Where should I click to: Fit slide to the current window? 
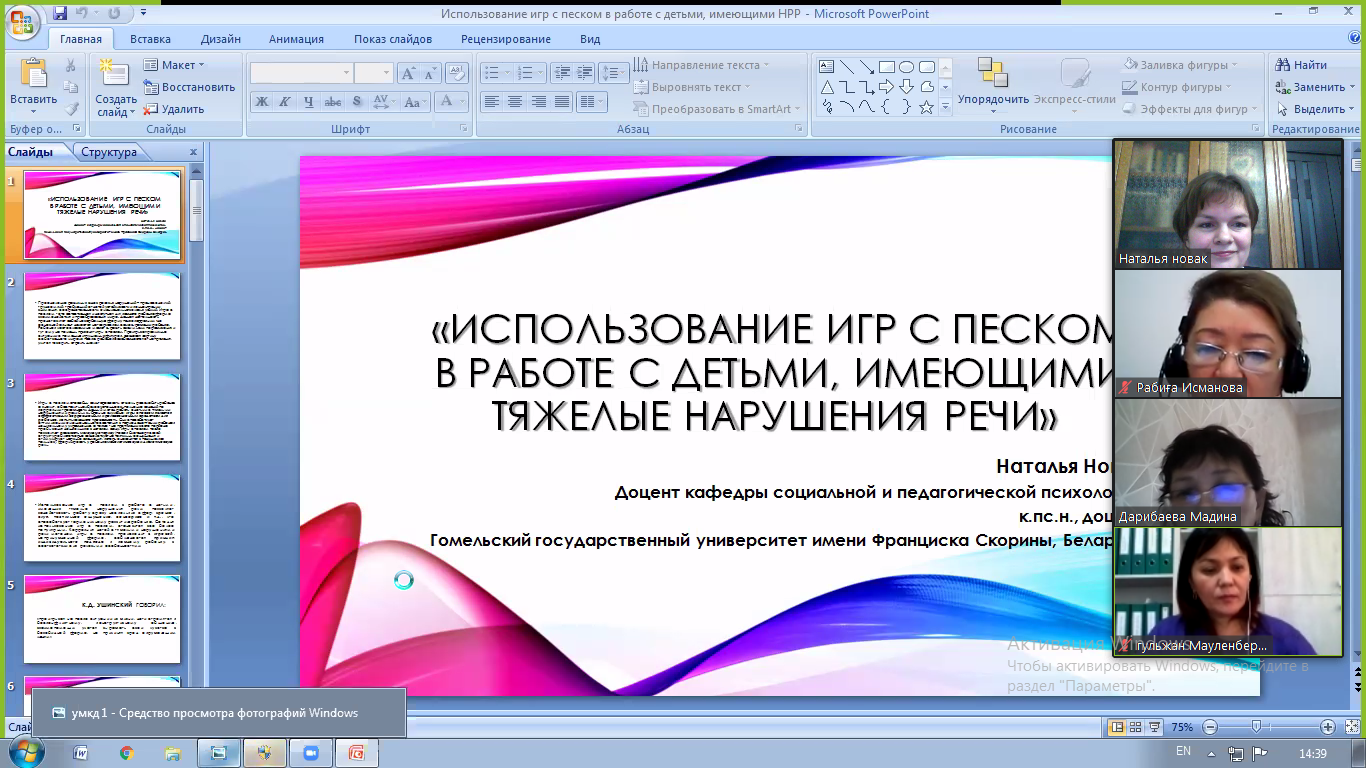point(1353,727)
